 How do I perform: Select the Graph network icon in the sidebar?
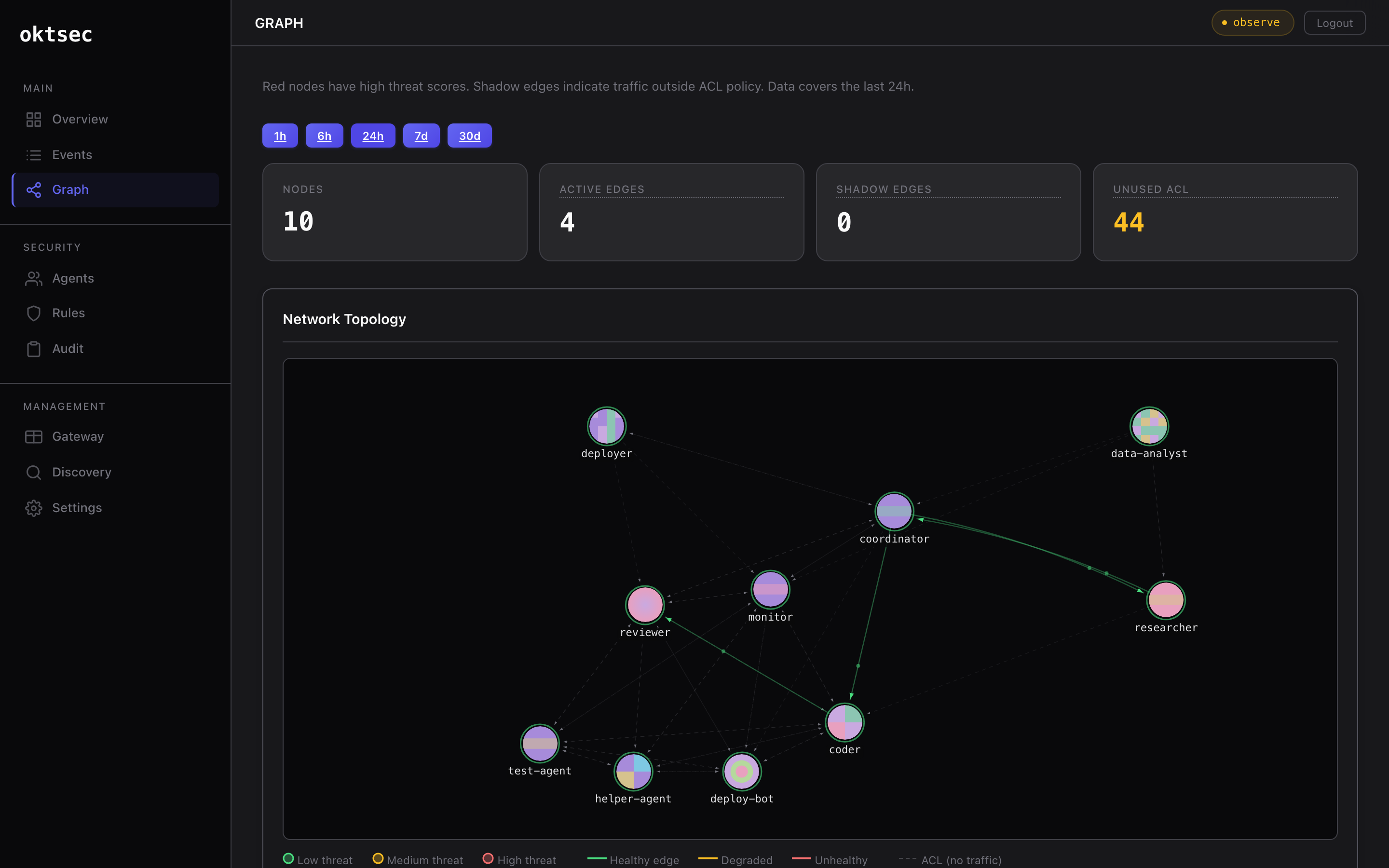[x=34, y=190]
